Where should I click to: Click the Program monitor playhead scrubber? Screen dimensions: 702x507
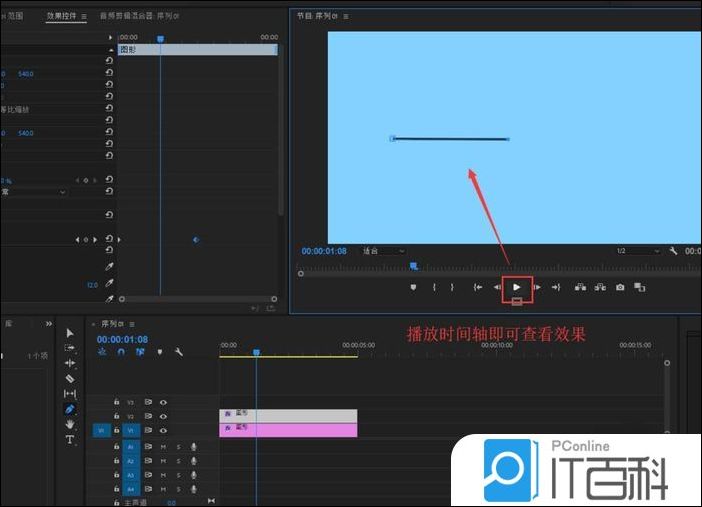pyautogui.click(x=414, y=266)
